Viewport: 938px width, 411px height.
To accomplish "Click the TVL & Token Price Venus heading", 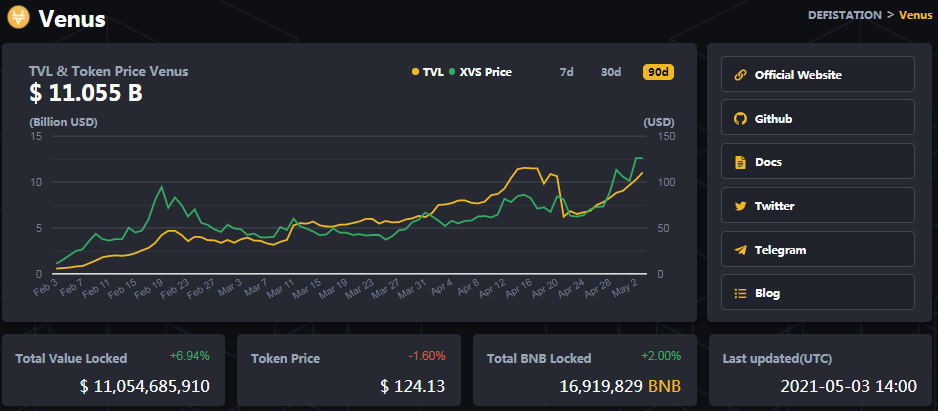I will tap(108, 71).
